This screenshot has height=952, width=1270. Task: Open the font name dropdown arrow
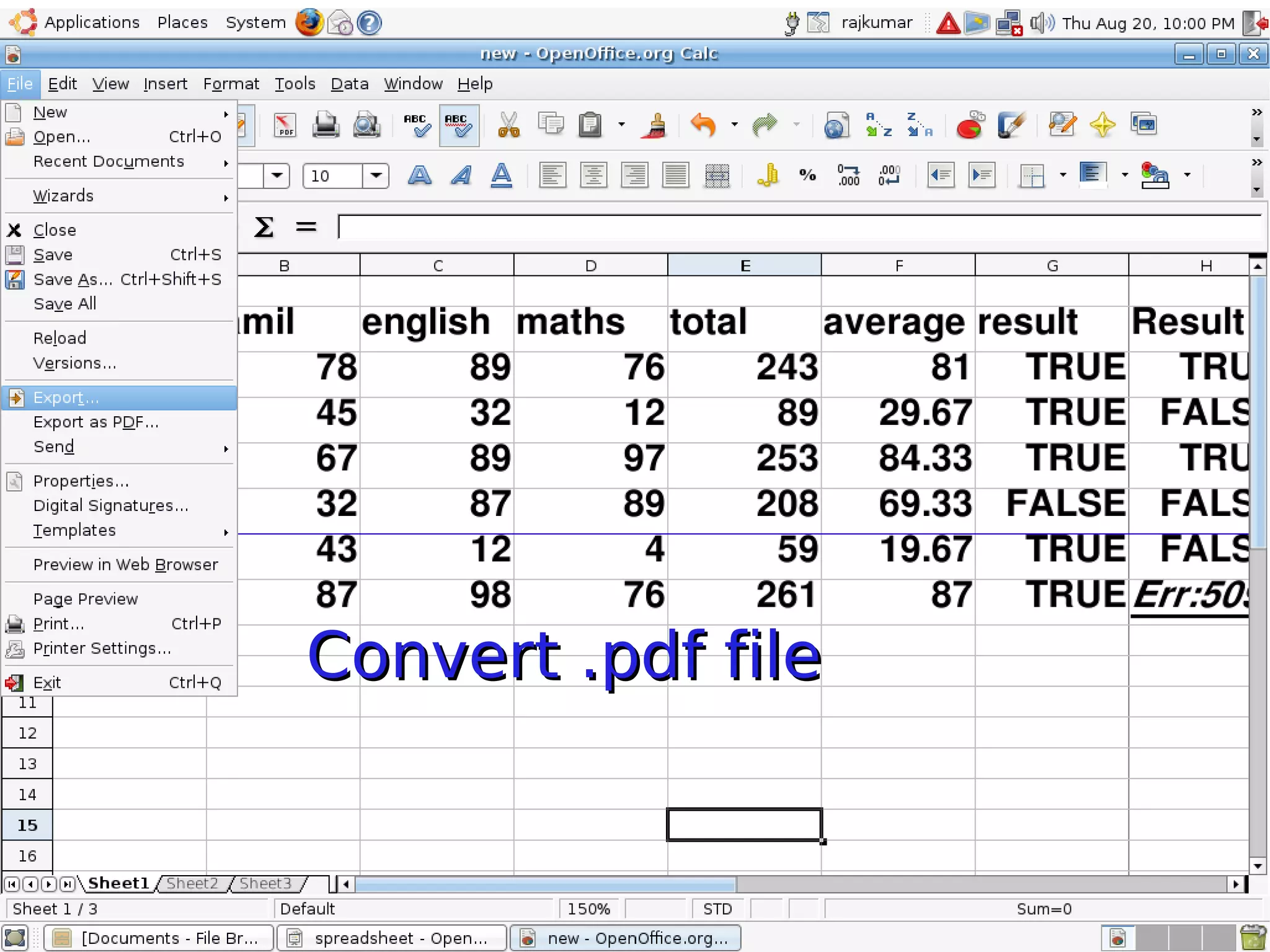[277, 176]
